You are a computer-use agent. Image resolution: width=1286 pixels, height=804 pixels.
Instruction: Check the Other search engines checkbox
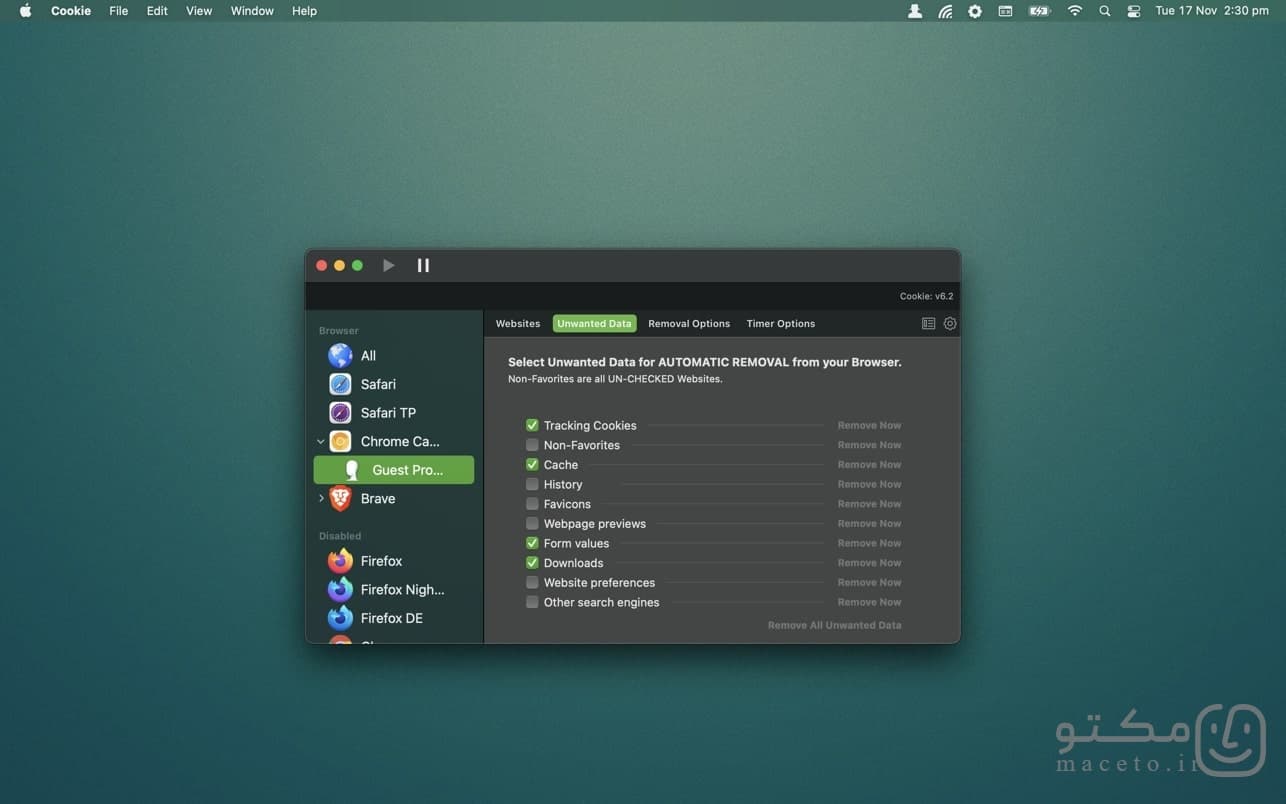point(532,602)
